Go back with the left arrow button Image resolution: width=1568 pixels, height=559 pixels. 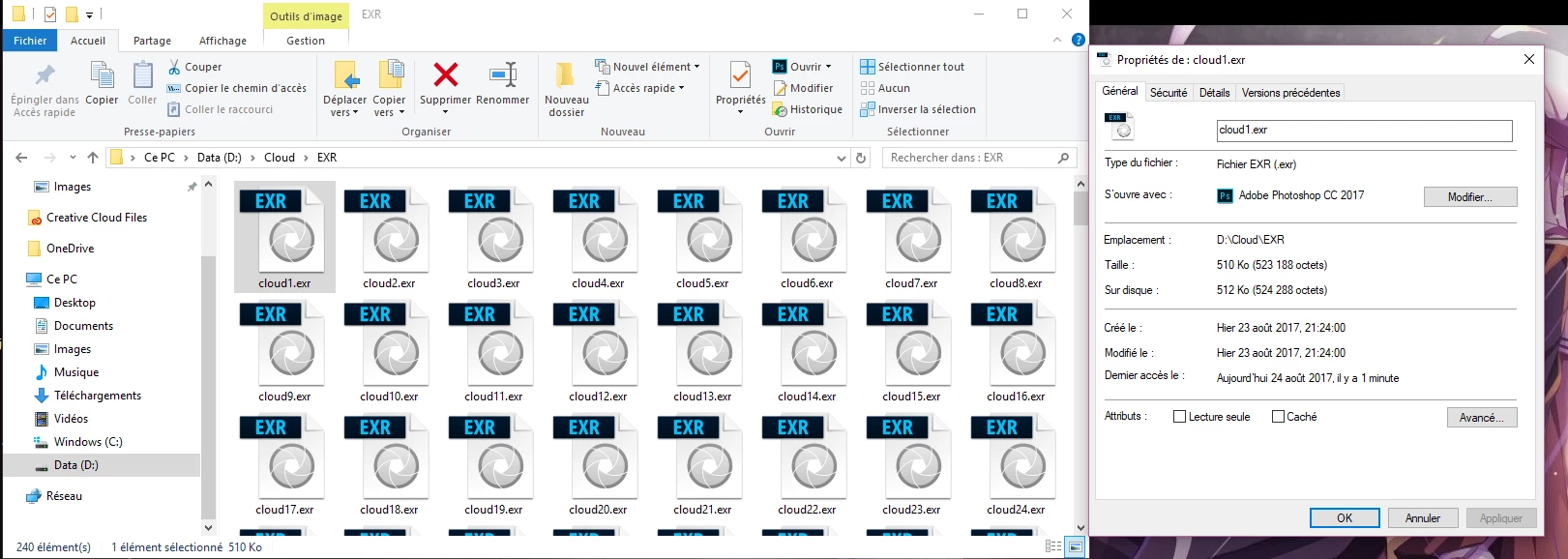point(21,158)
